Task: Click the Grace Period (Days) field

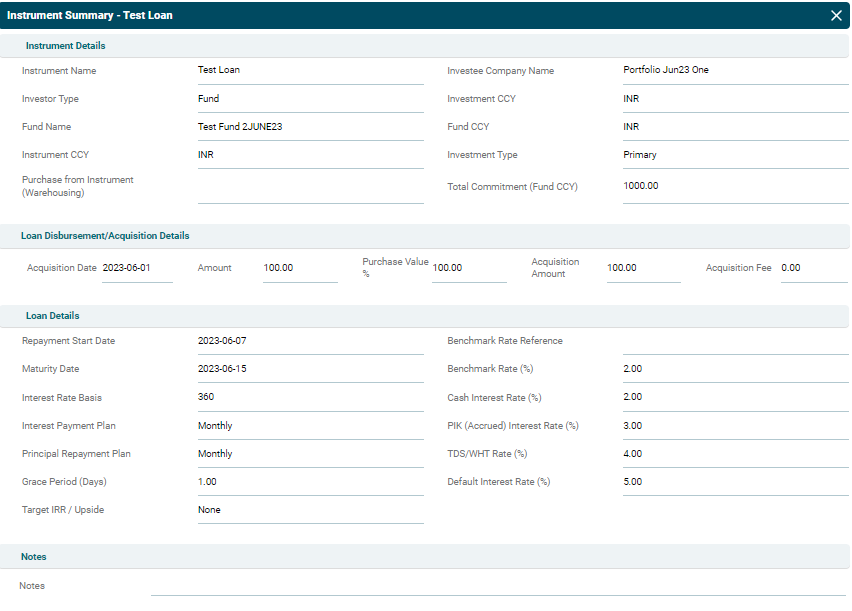Action: [x=310, y=482]
